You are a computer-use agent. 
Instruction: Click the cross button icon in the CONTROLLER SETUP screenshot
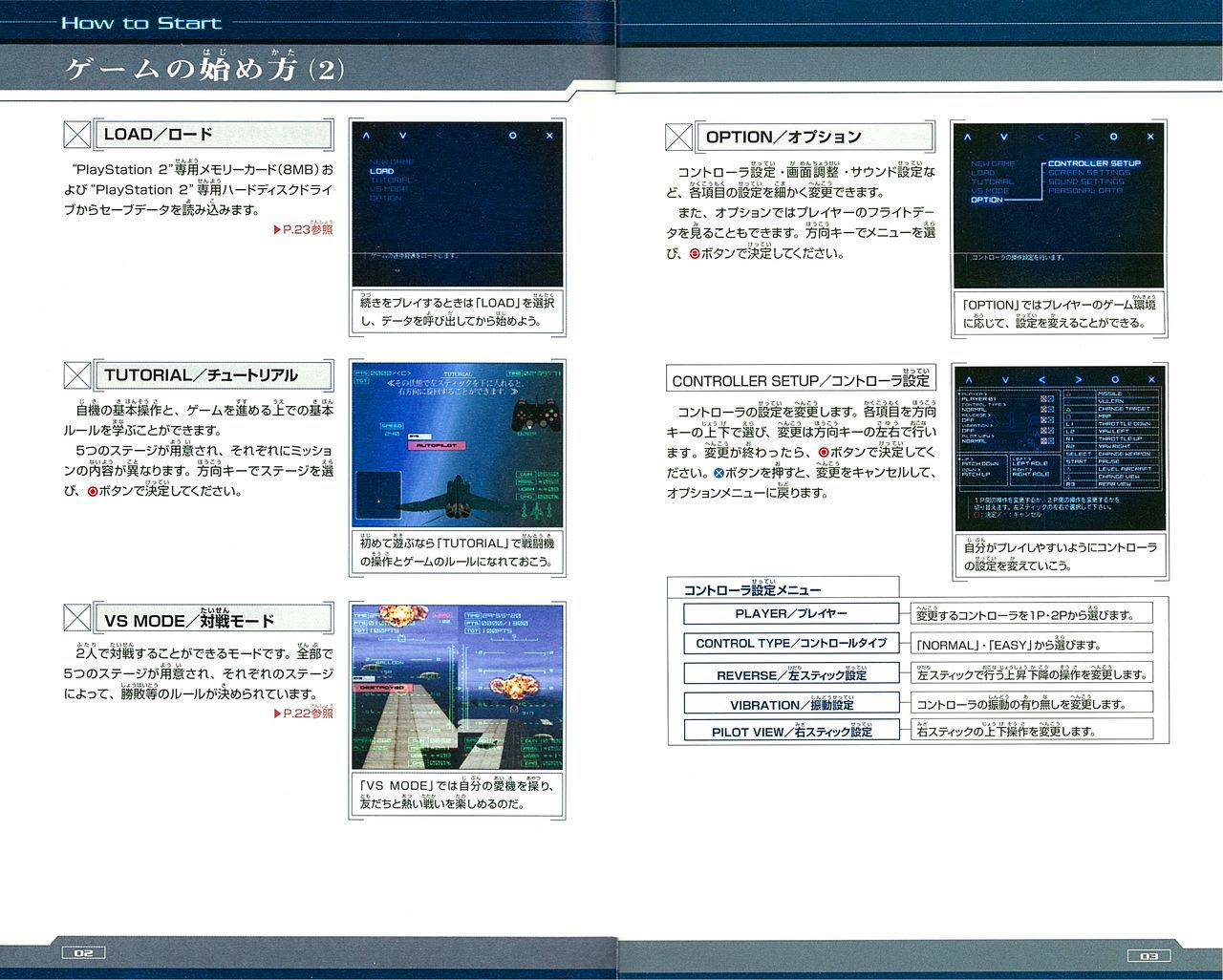click(1151, 380)
